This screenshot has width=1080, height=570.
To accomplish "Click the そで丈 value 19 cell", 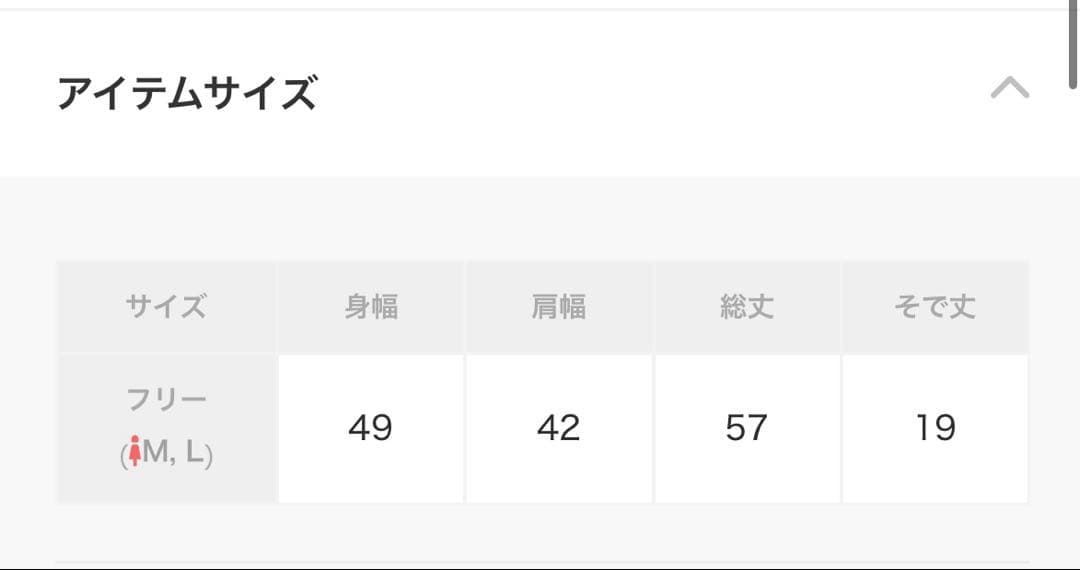I will click(x=935, y=429).
